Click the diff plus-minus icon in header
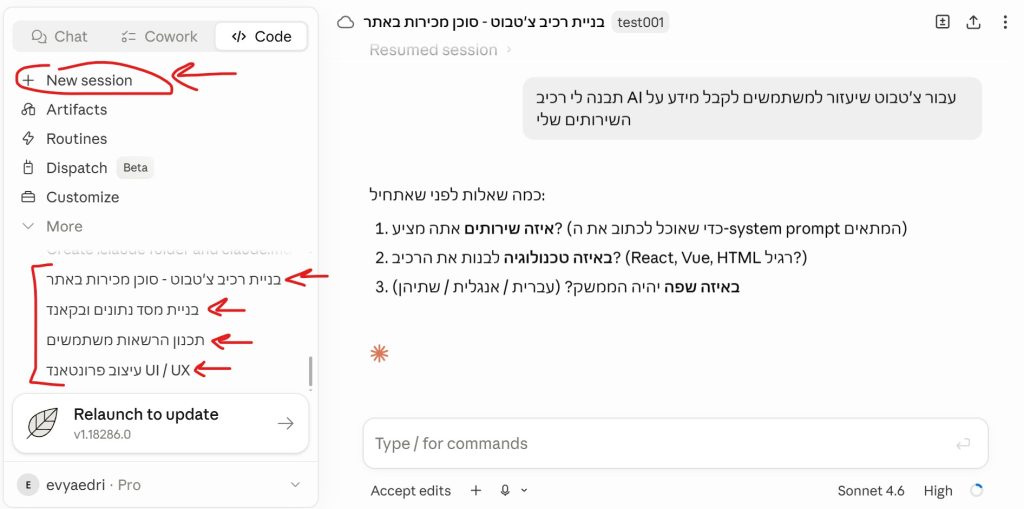1024x509 pixels. pos(942,22)
